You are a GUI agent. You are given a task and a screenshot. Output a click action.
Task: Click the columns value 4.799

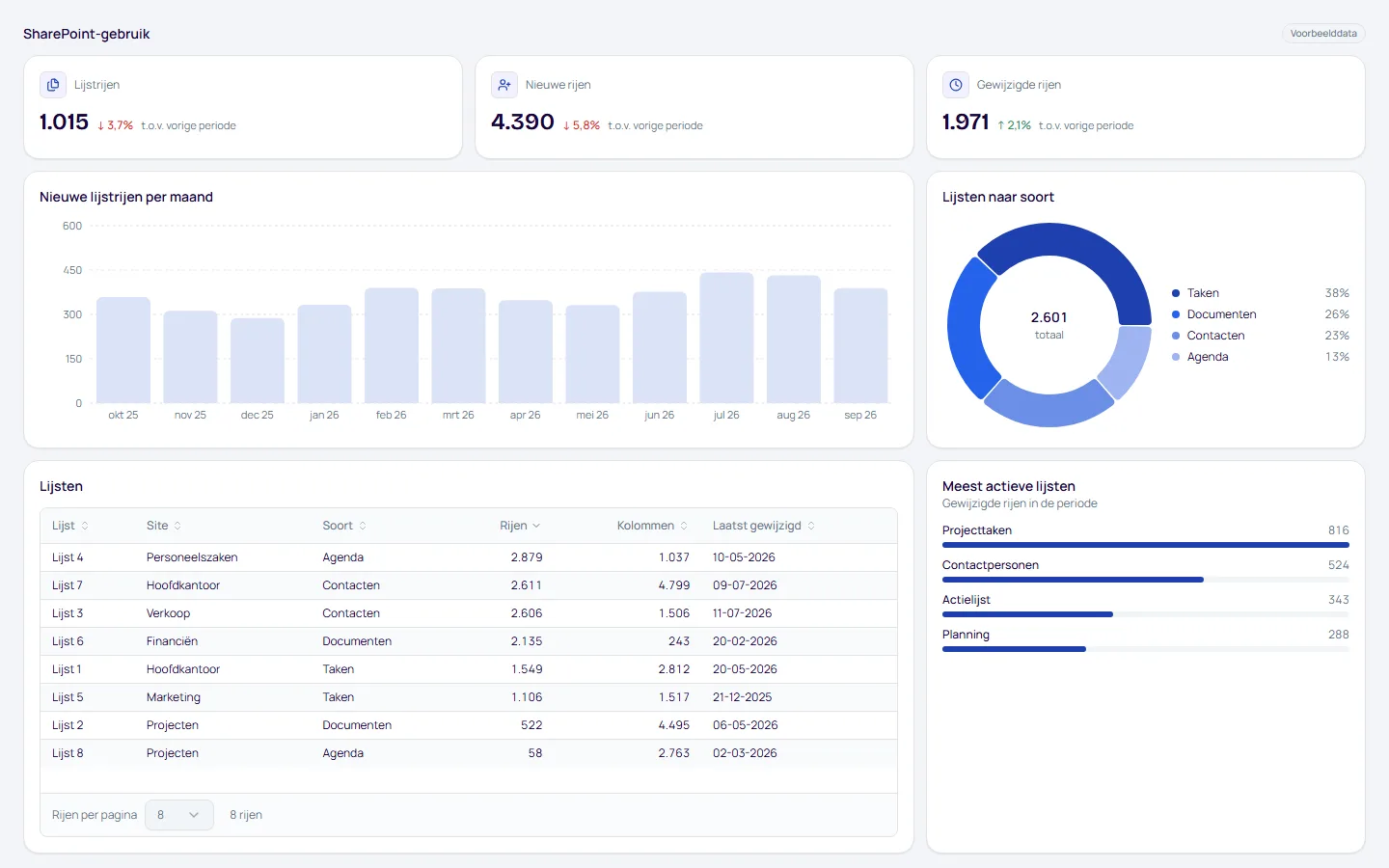pos(674,585)
